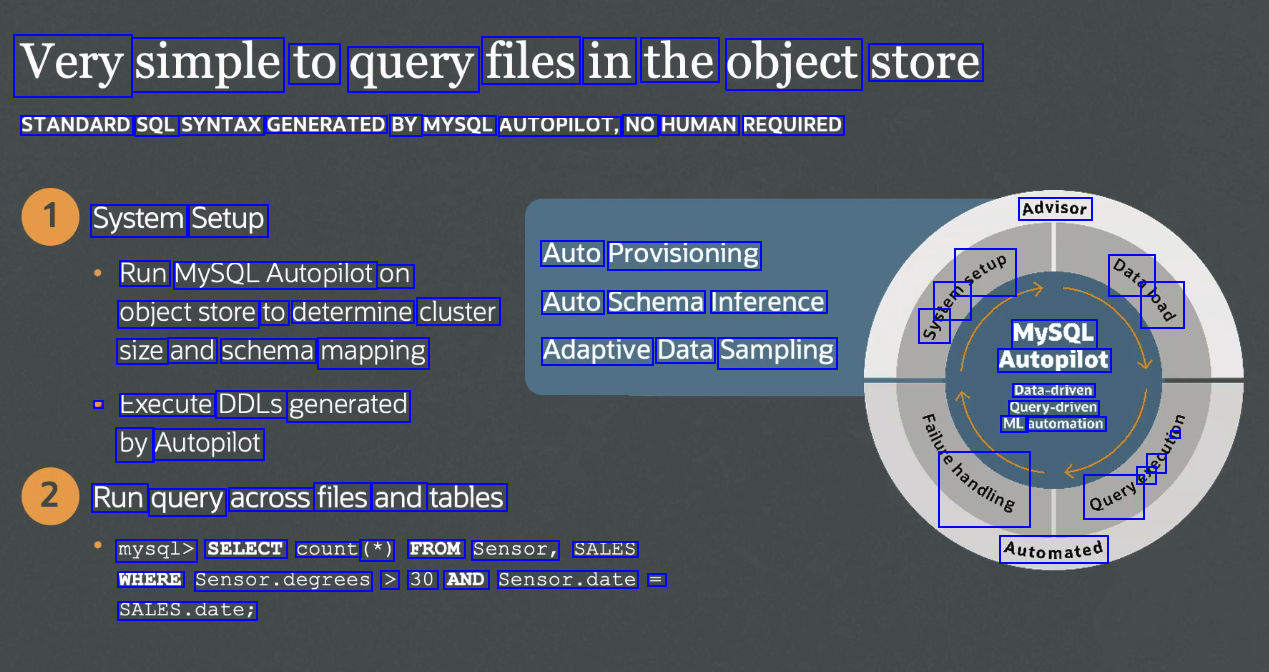Click the Auto Schema Inference text
The width and height of the screenshot is (1269, 672).
pos(683,302)
